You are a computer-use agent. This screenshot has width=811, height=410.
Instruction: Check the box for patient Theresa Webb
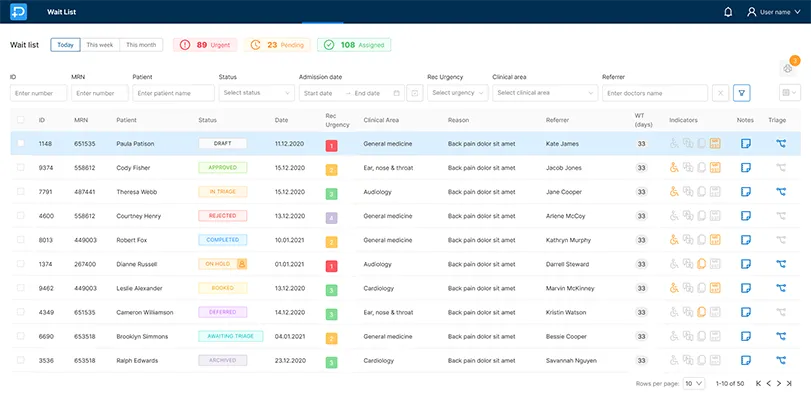tap(21, 191)
